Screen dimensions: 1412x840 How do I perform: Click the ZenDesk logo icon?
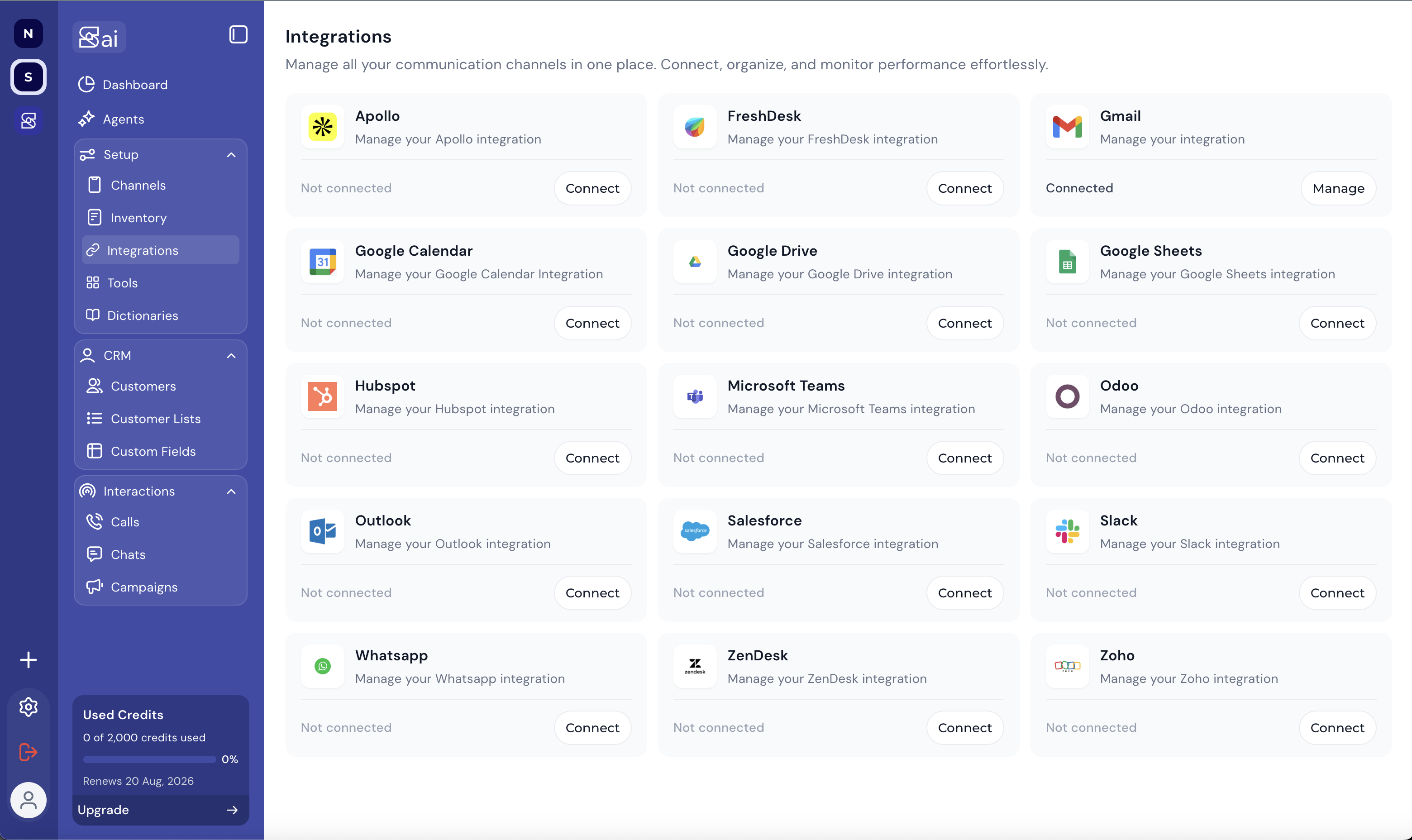[695, 666]
